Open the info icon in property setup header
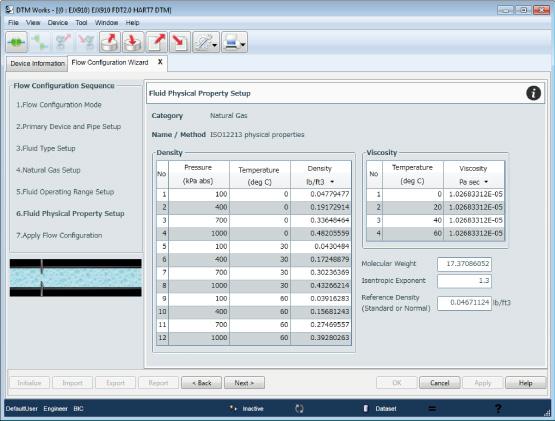555x421 pixels. point(533,93)
